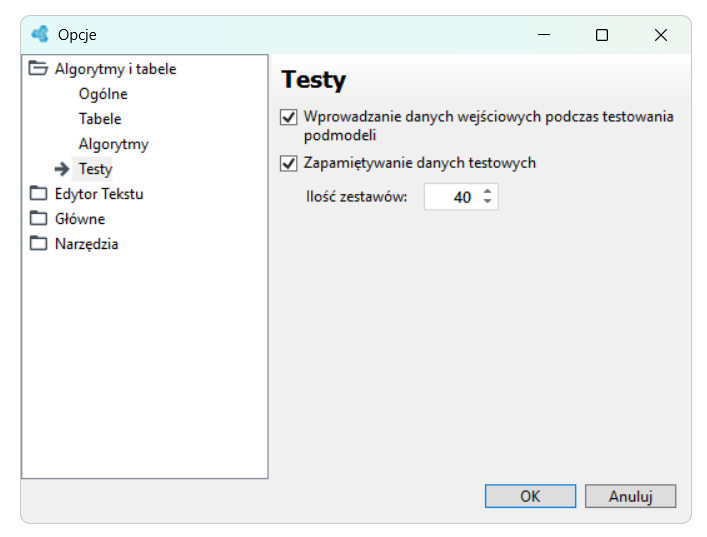
Task: Uncheck Zapamiętywanie danych testowych checkbox
Action: [x=289, y=163]
